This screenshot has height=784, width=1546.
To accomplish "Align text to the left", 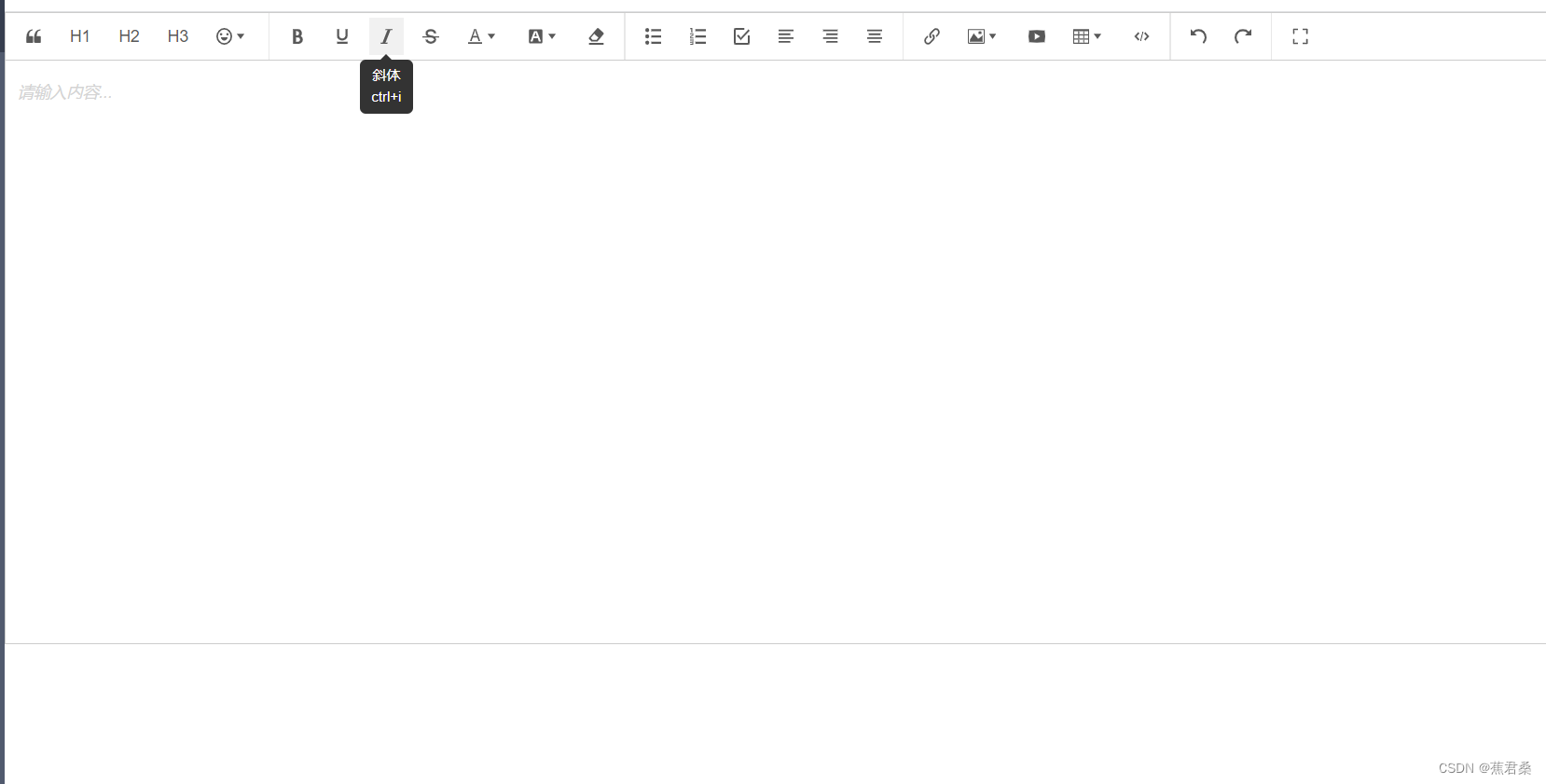I will (x=786, y=36).
